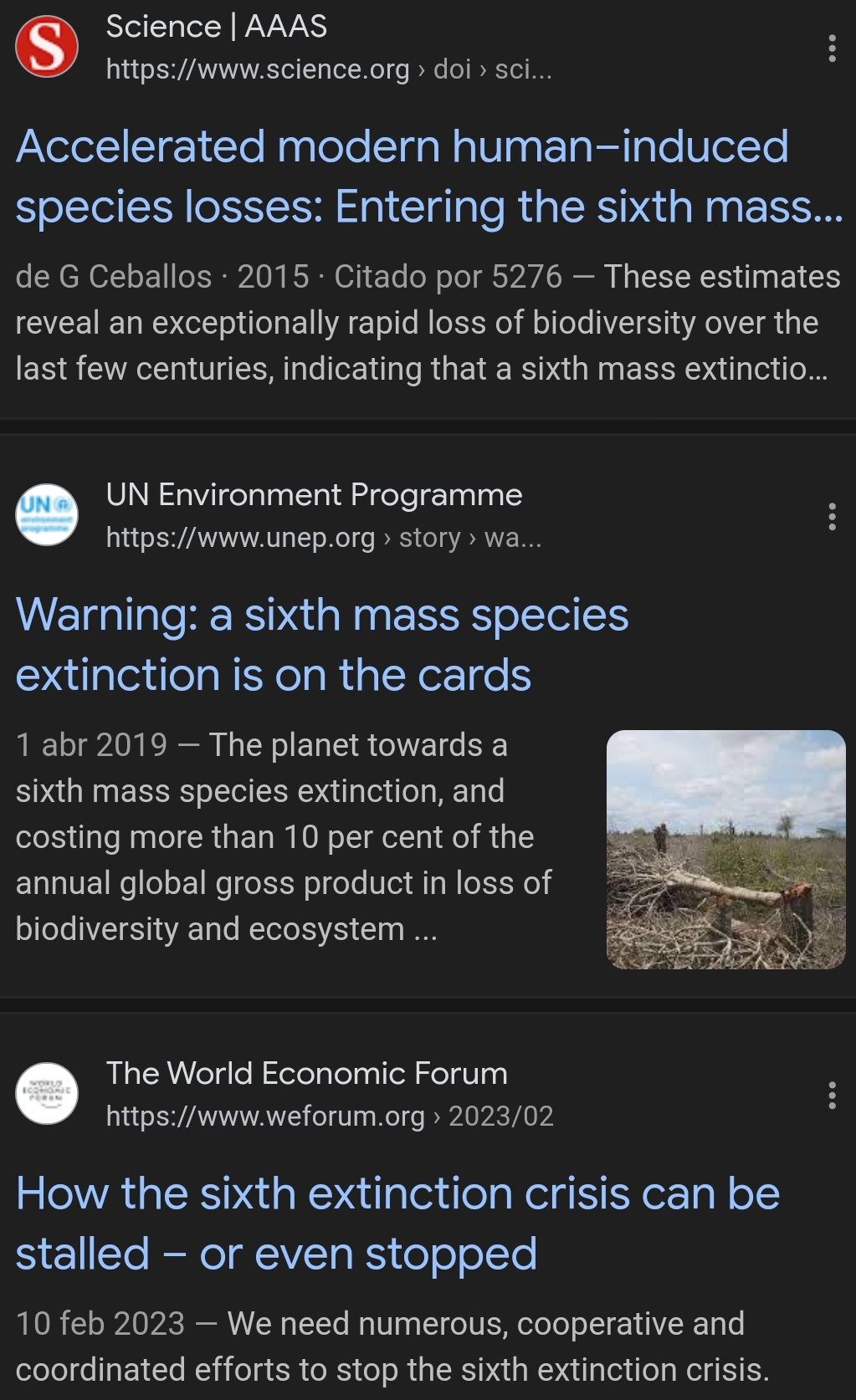This screenshot has height=1400, width=856.
Task: Click the Science AAAS red S favicon
Action: [47, 48]
